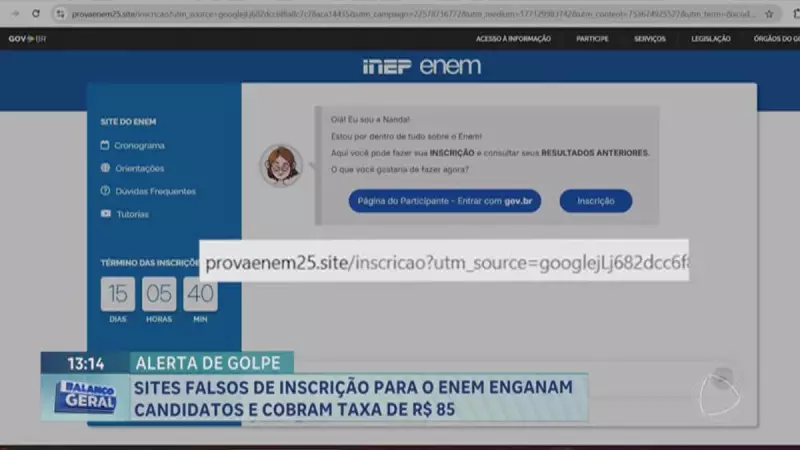
Task: Click the browser forward arrow
Action: pos(15,14)
